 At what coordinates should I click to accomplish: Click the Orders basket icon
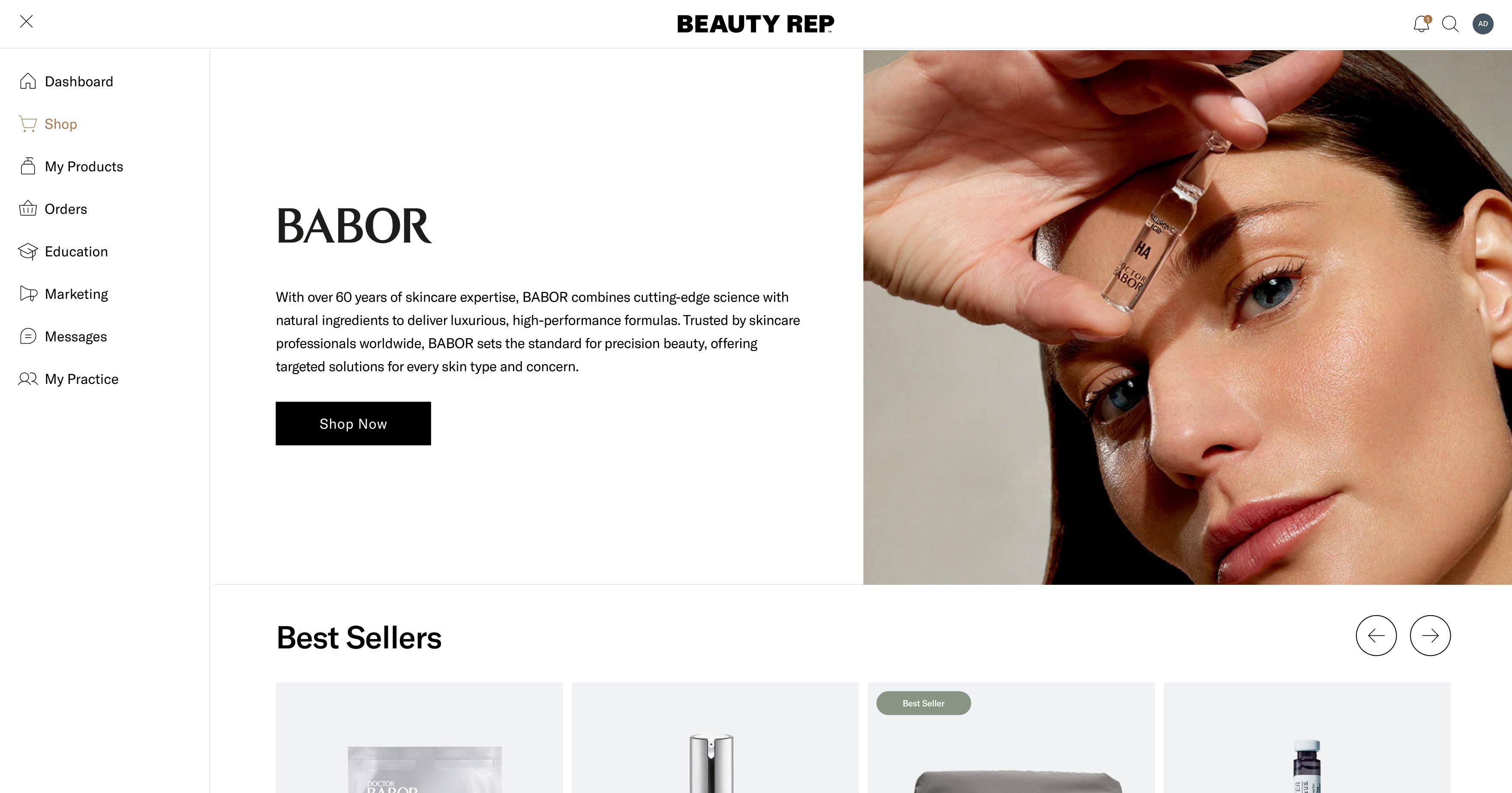(x=27, y=209)
